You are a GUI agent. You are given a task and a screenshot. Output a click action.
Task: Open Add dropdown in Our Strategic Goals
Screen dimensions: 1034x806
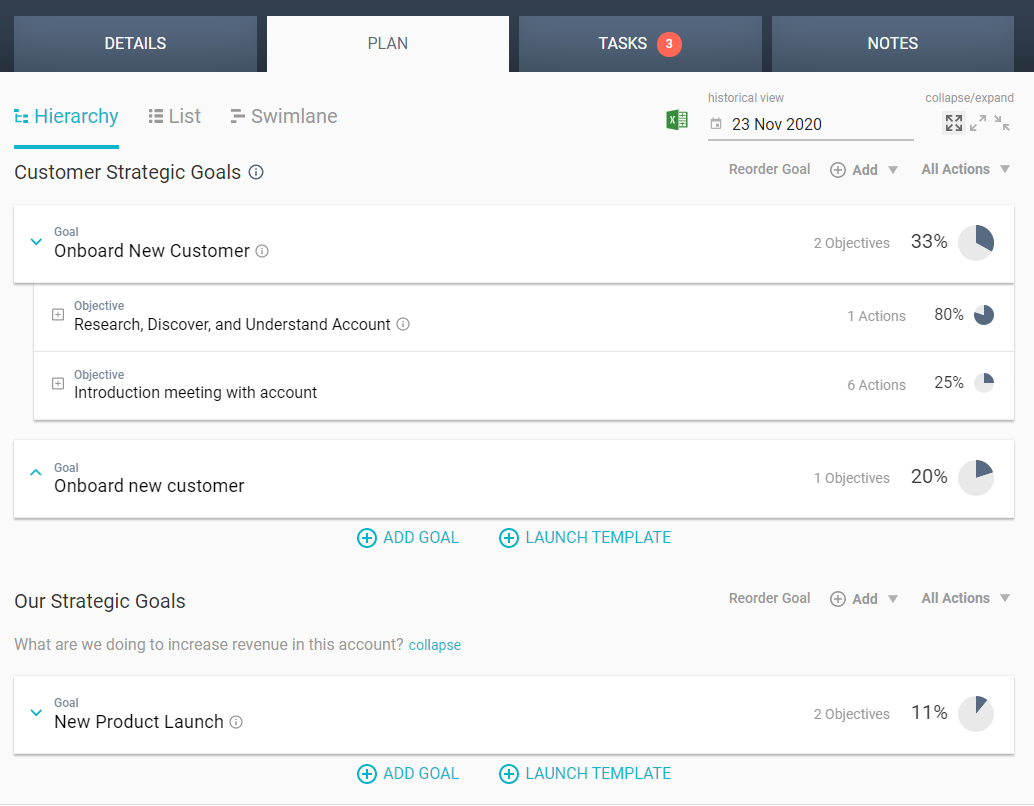[864, 599]
